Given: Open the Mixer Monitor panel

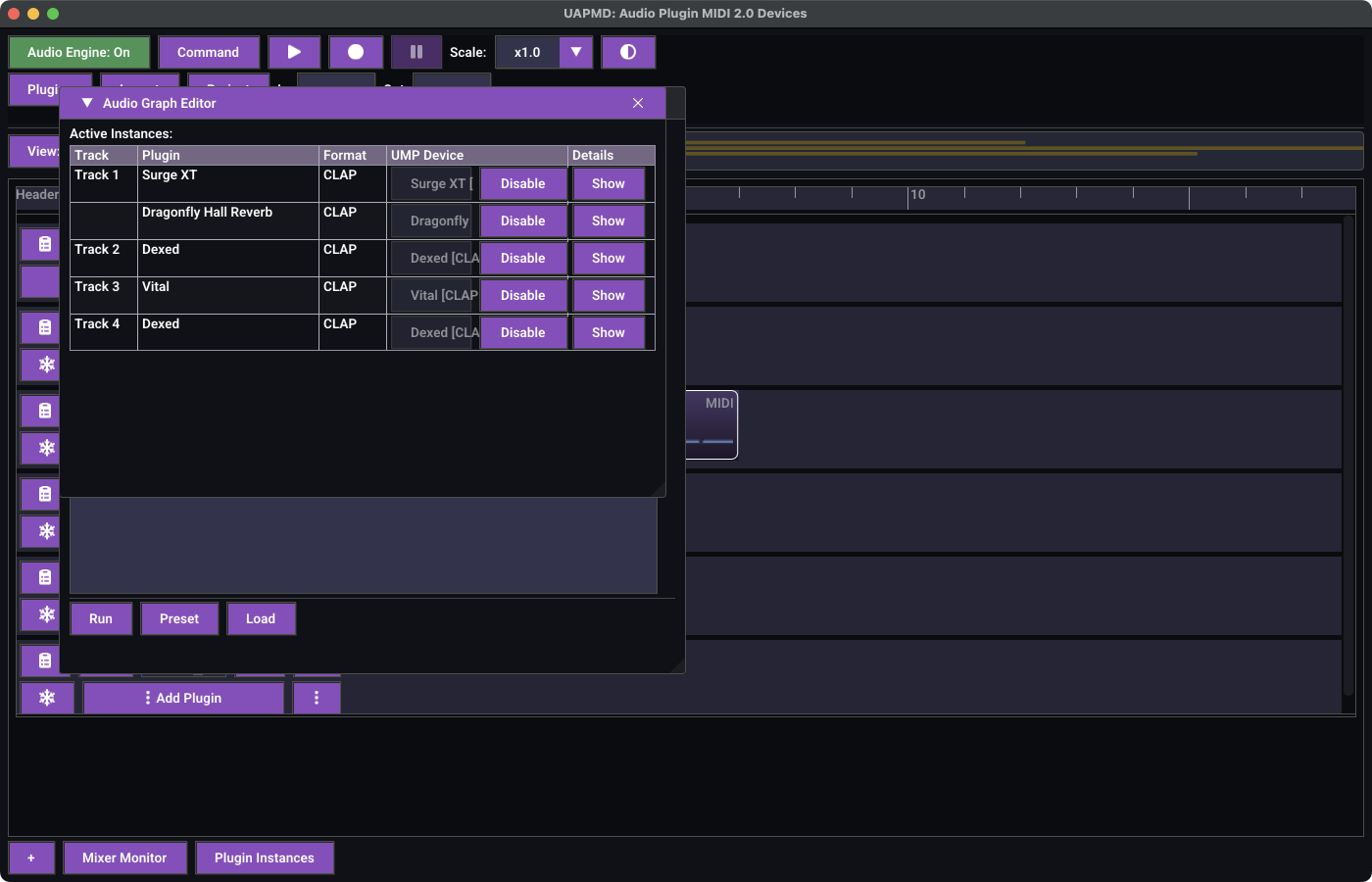Looking at the screenshot, I should [x=124, y=857].
